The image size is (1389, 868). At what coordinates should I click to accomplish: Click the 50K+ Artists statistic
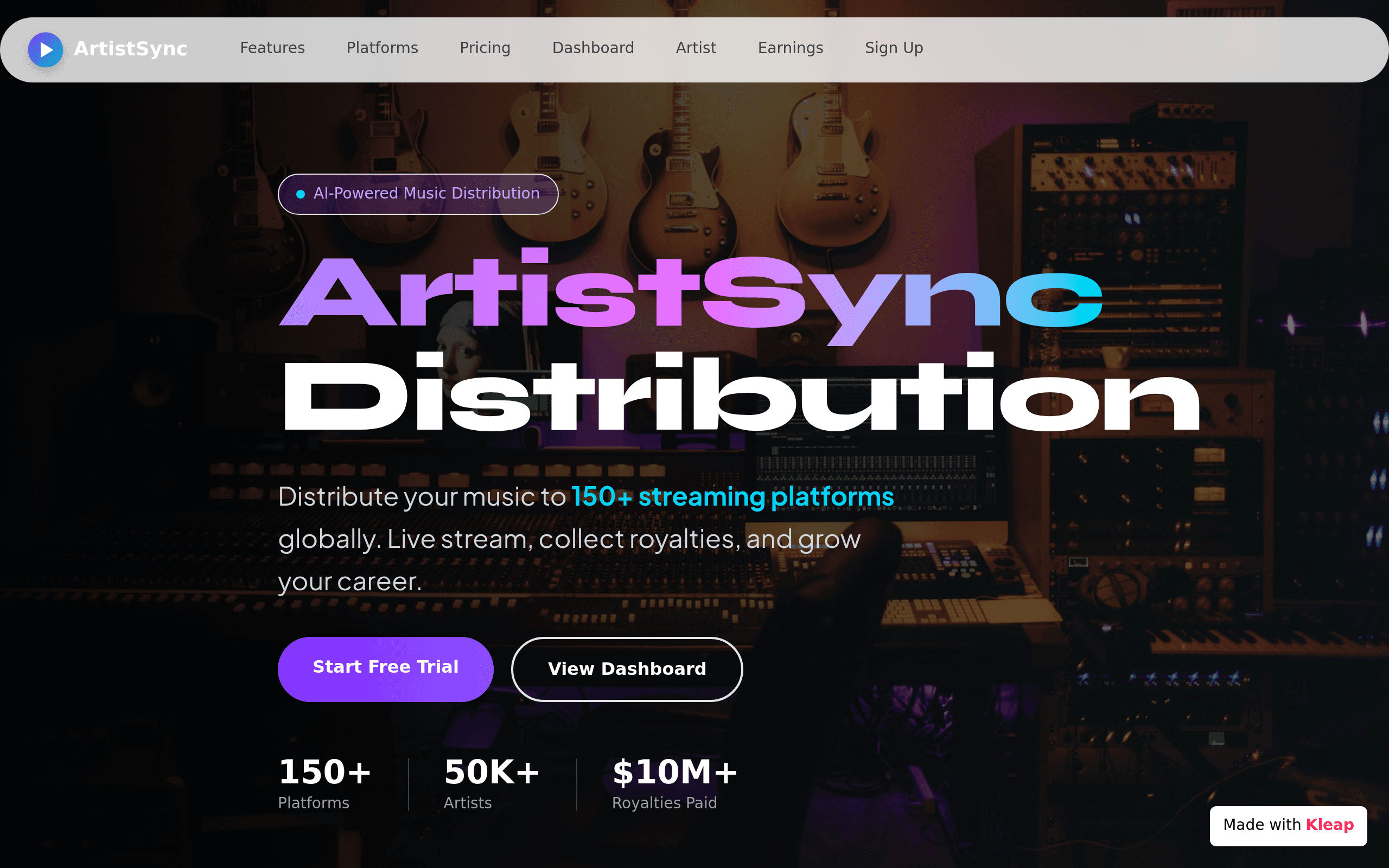[492, 783]
